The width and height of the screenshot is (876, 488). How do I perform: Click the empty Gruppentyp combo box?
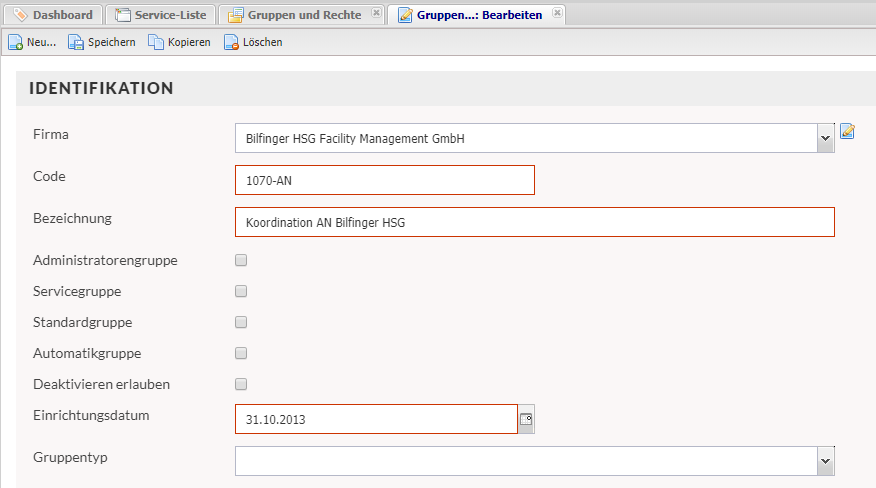point(535,461)
